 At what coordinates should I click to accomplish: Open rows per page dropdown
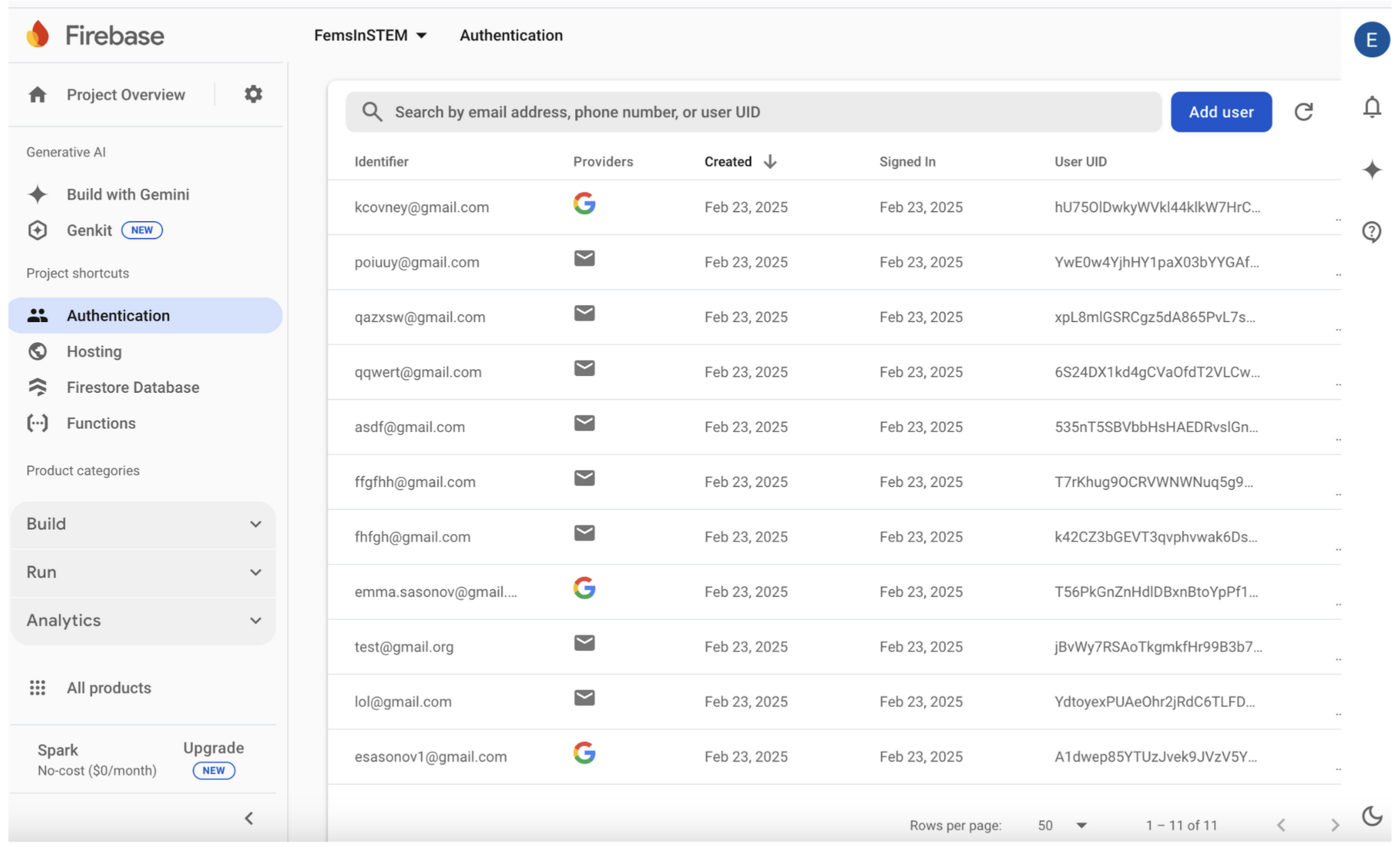1062,825
